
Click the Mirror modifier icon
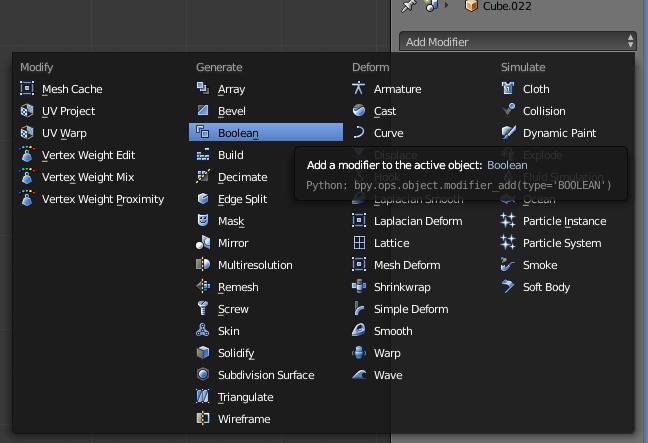point(202,243)
